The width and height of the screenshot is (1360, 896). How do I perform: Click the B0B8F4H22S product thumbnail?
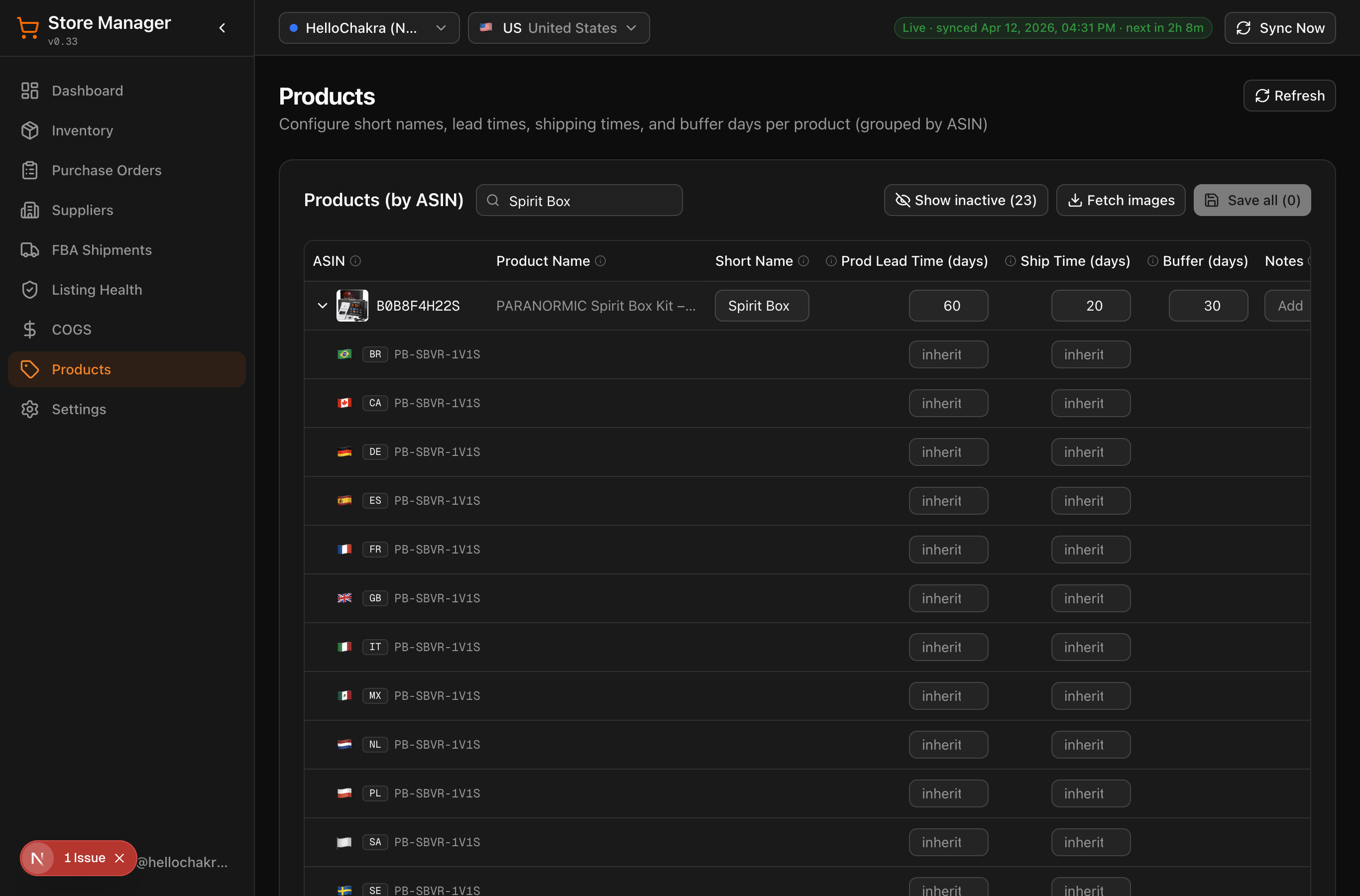pyautogui.click(x=352, y=306)
